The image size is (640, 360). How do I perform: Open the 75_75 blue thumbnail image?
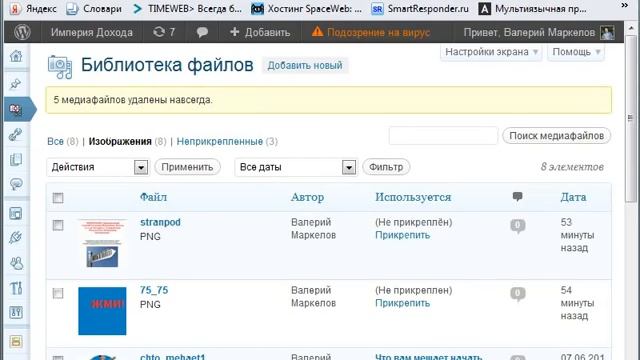(102, 311)
